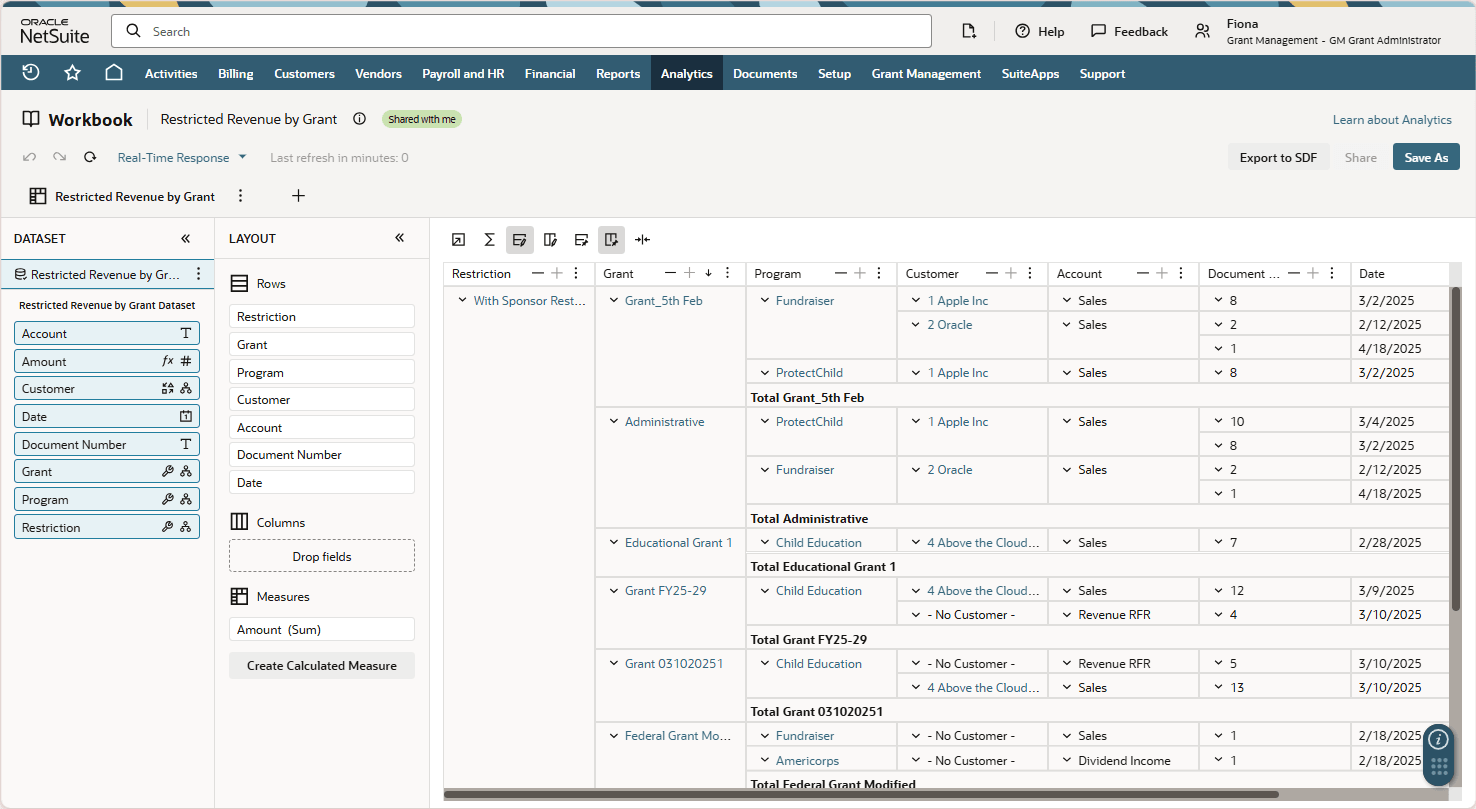Click the Export to SDF button
Screen dimensions: 1476x809
[x=1278, y=157]
